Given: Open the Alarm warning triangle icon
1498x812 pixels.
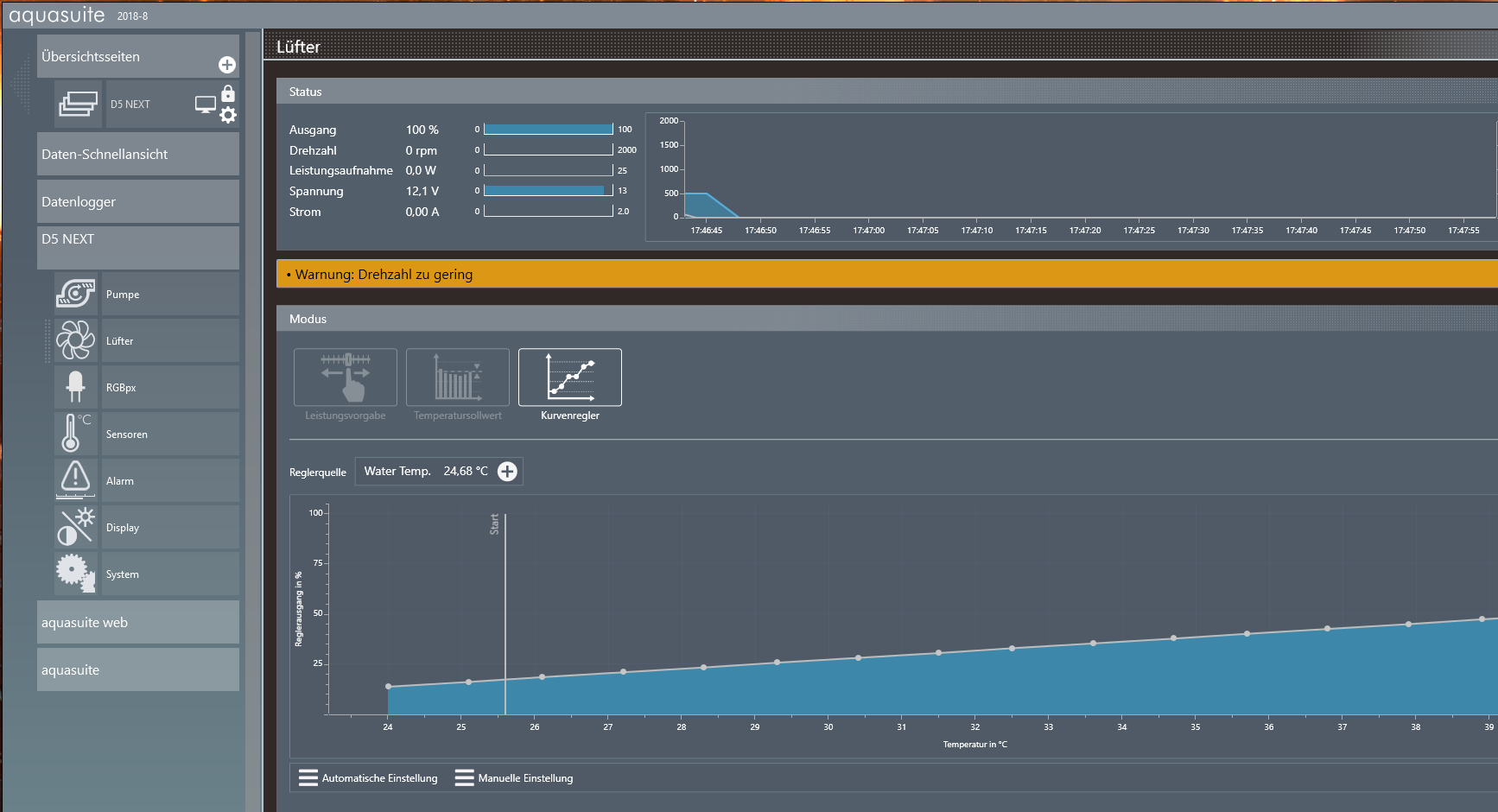Looking at the screenshot, I should (x=76, y=479).
